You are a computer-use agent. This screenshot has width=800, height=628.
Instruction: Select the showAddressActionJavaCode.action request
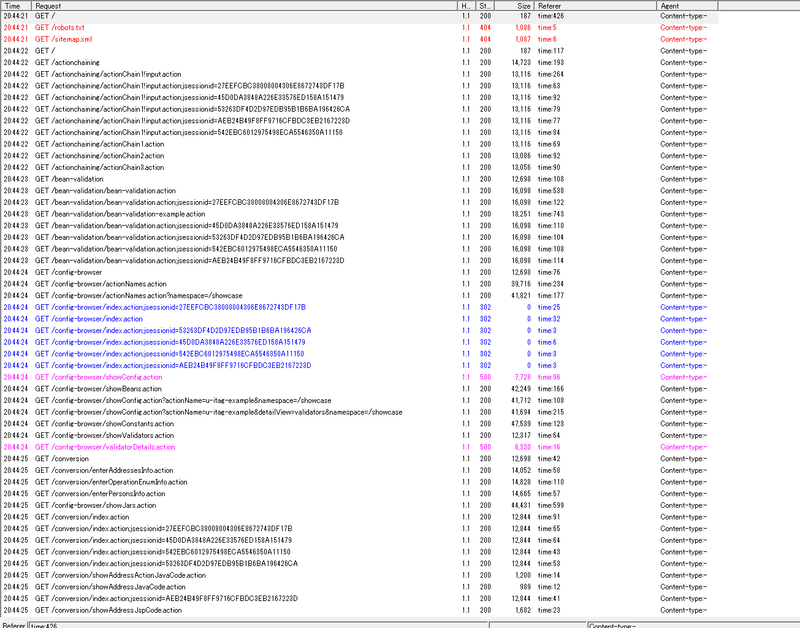[359, 575]
